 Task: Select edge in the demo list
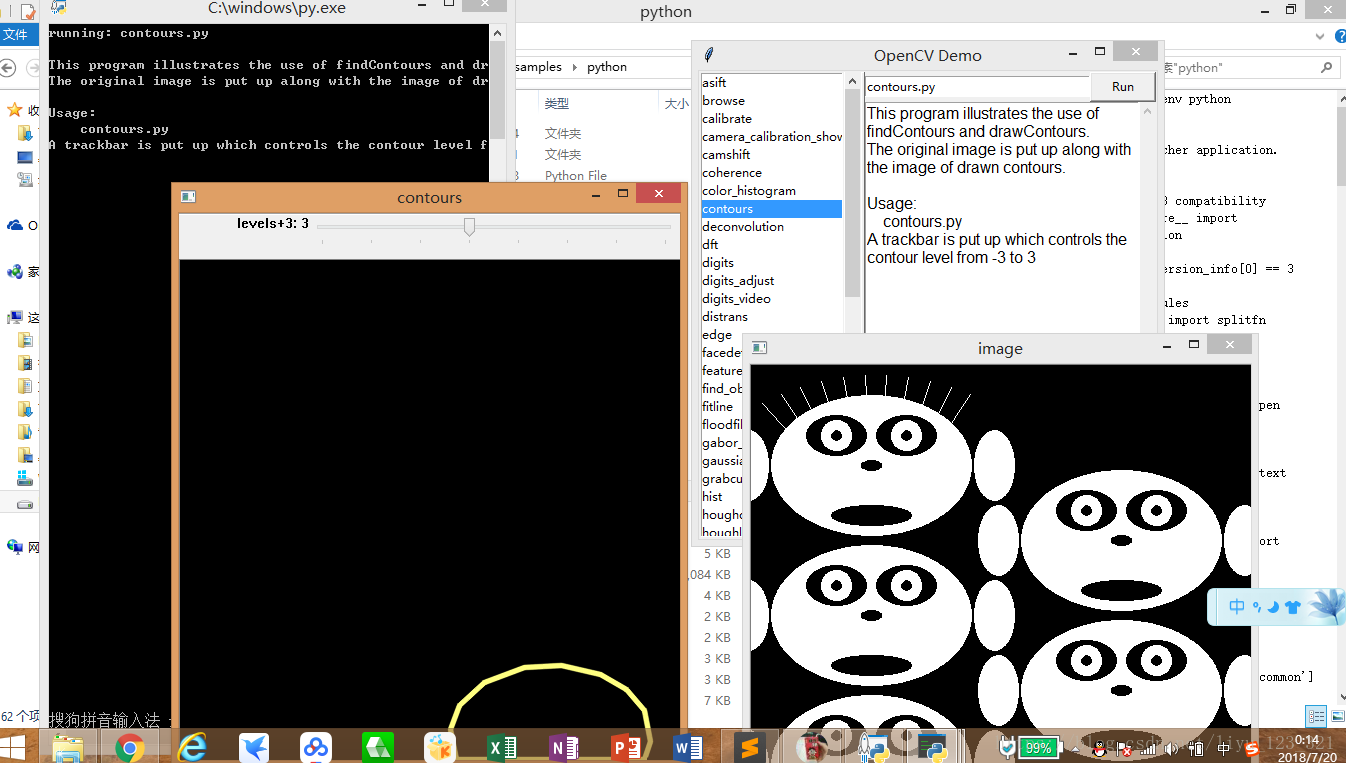[x=717, y=335]
